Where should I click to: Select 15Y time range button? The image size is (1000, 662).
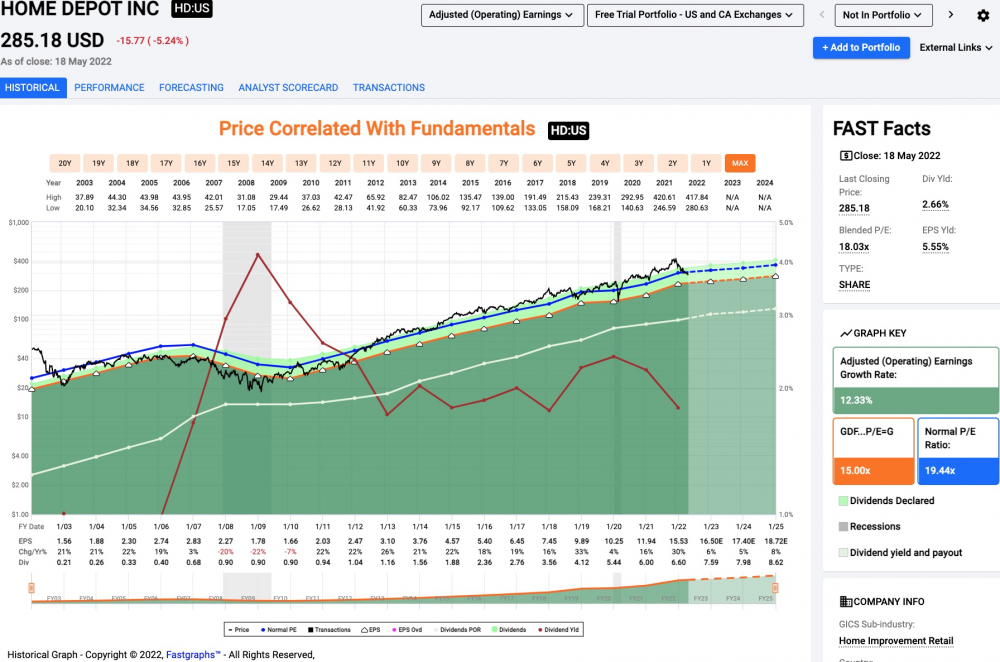point(233,163)
